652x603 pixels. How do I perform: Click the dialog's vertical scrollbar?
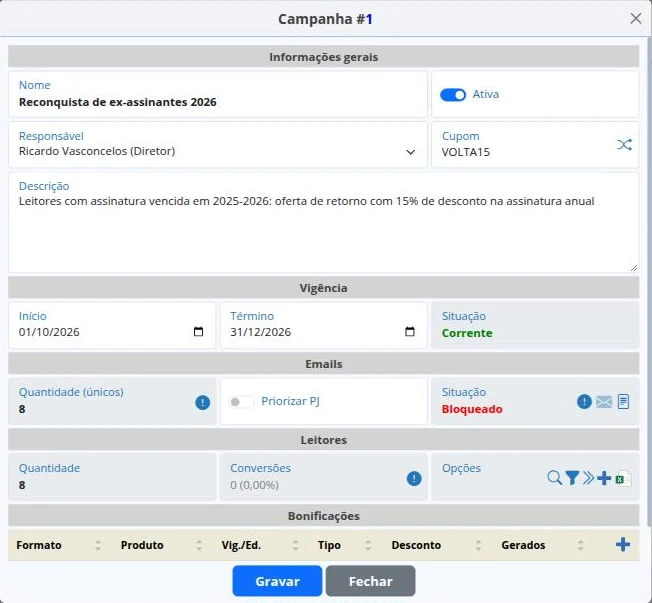click(650, 283)
